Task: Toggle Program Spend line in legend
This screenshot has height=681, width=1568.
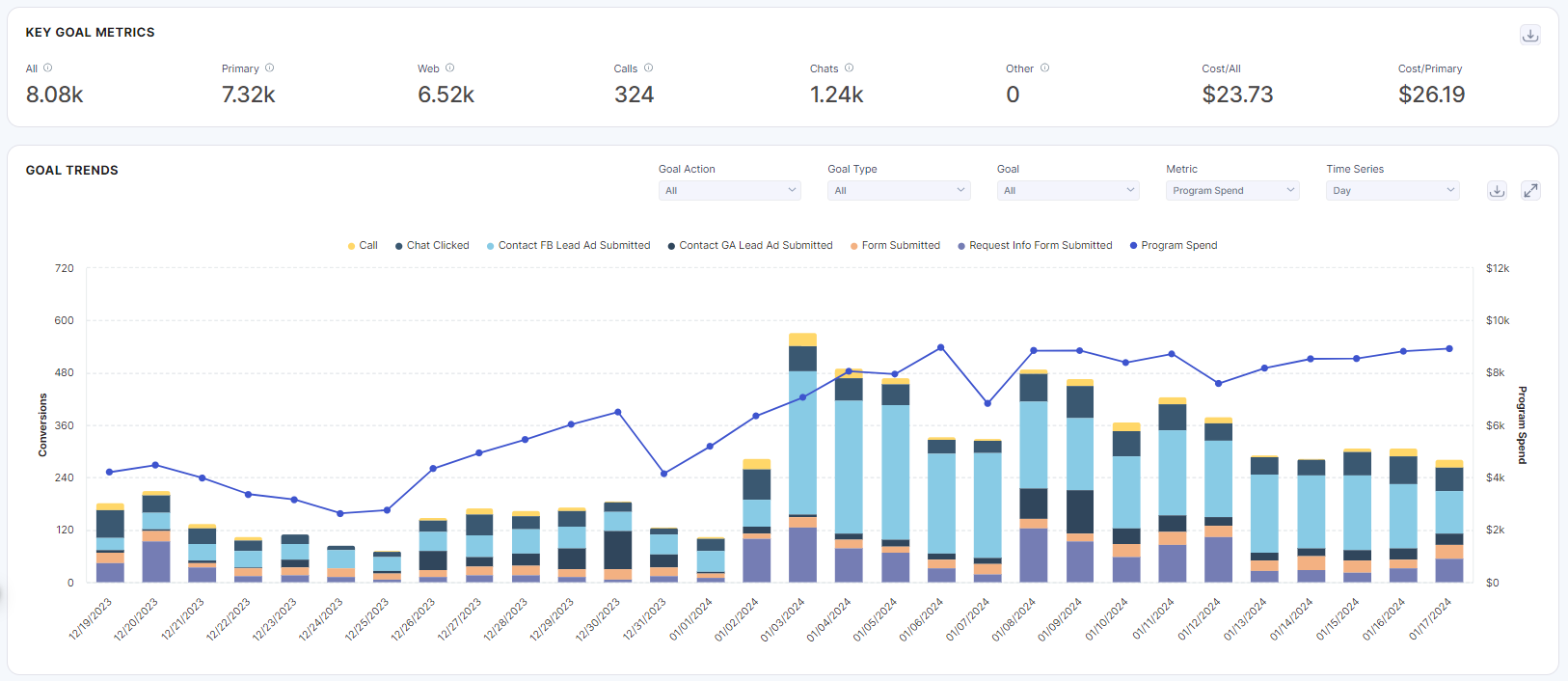Action: point(1174,246)
